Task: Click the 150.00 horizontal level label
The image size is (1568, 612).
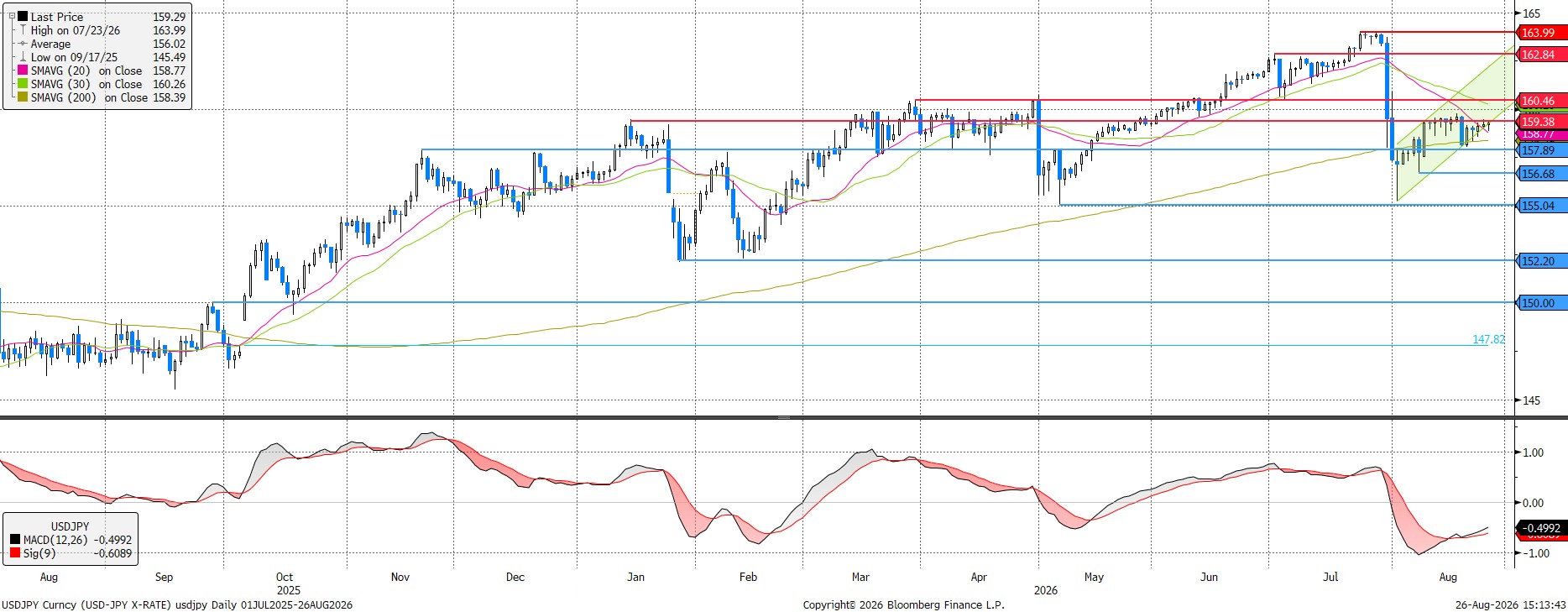Action: [1542, 303]
